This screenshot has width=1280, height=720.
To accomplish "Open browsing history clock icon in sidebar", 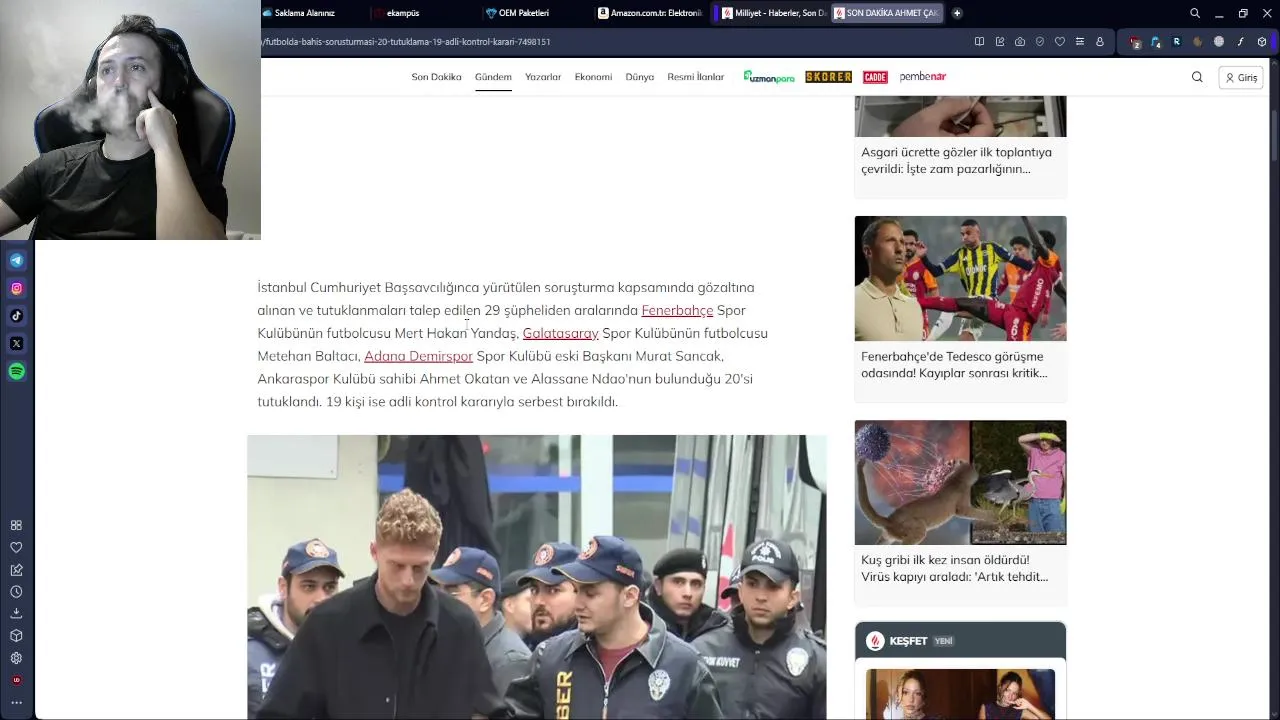I will 16,592.
